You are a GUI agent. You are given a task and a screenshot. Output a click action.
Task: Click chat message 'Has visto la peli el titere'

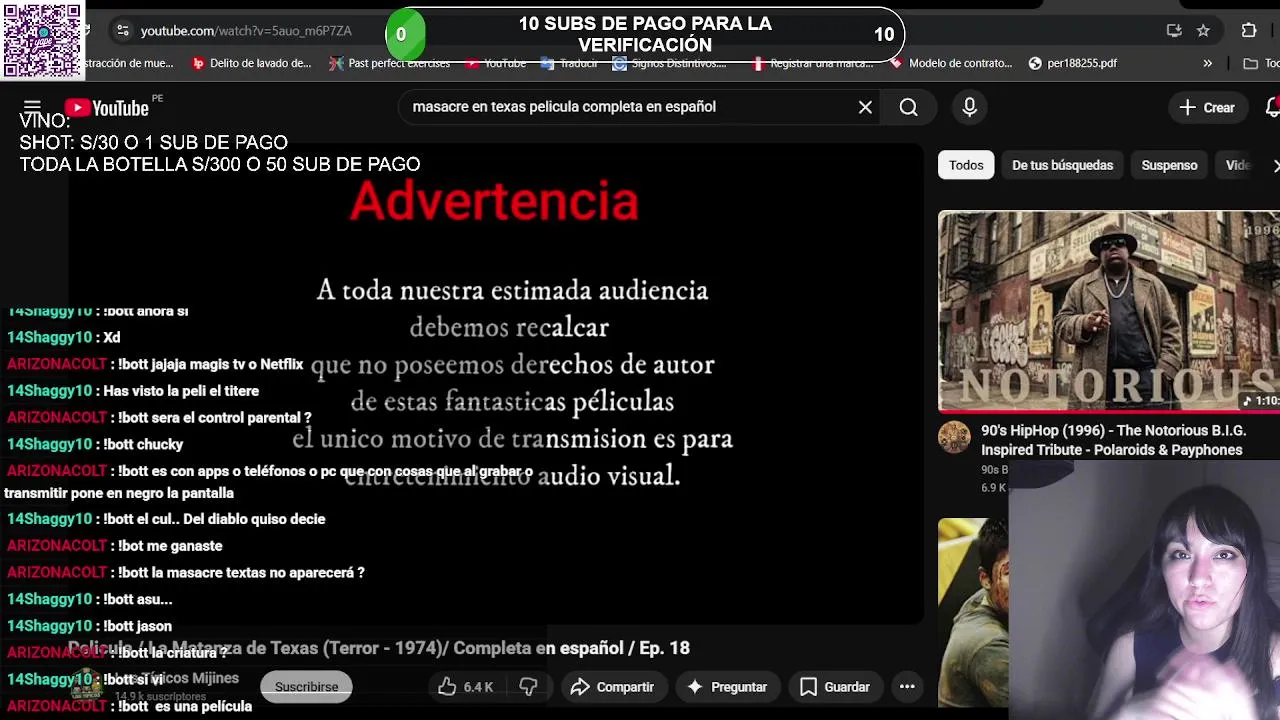pyautogui.click(x=181, y=391)
